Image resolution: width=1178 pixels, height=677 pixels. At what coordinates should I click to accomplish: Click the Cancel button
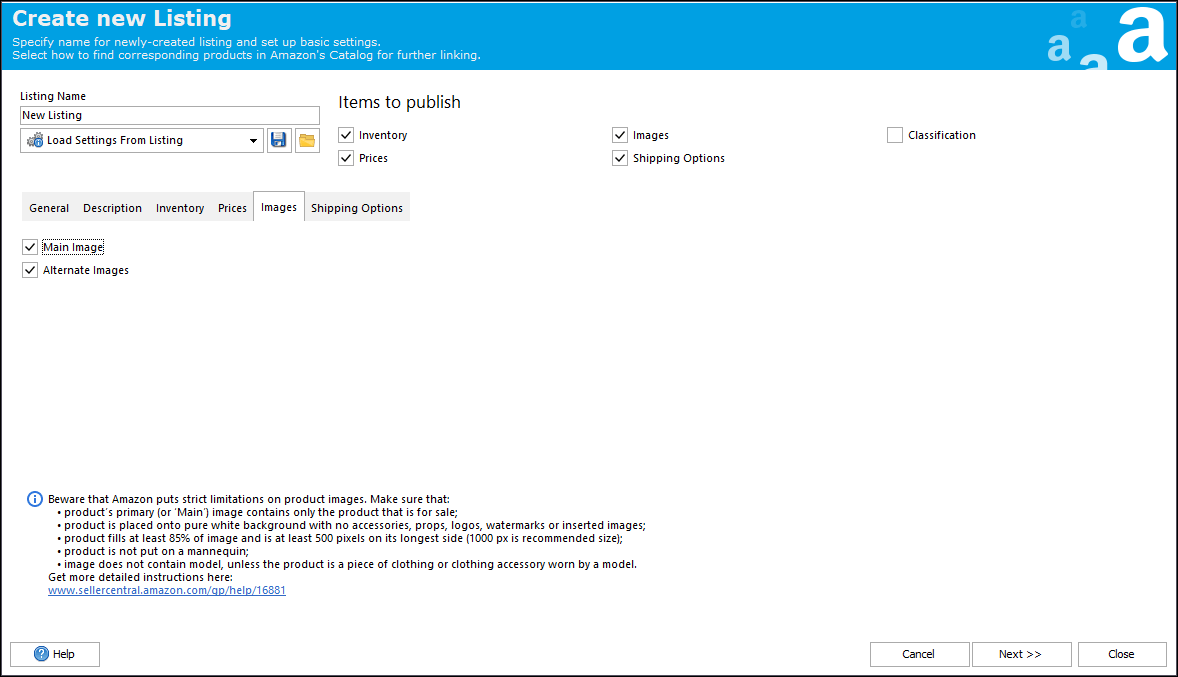coord(919,654)
